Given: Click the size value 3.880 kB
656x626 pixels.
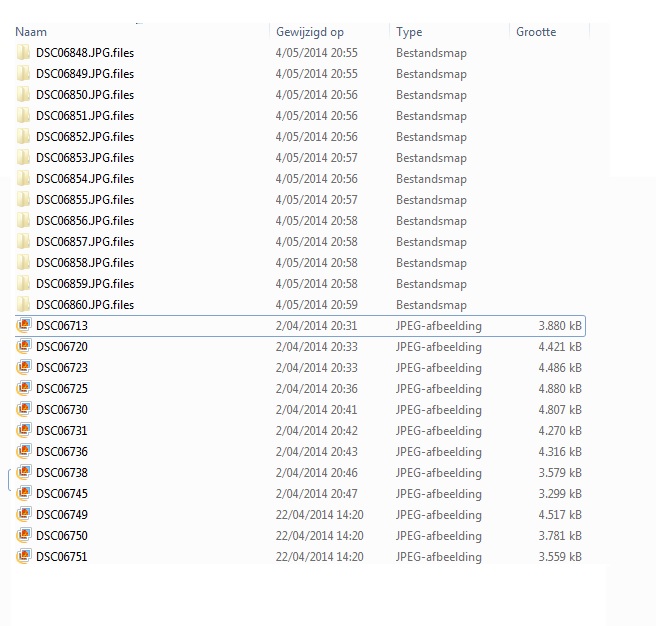Looking at the screenshot, I should coord(560,326).
